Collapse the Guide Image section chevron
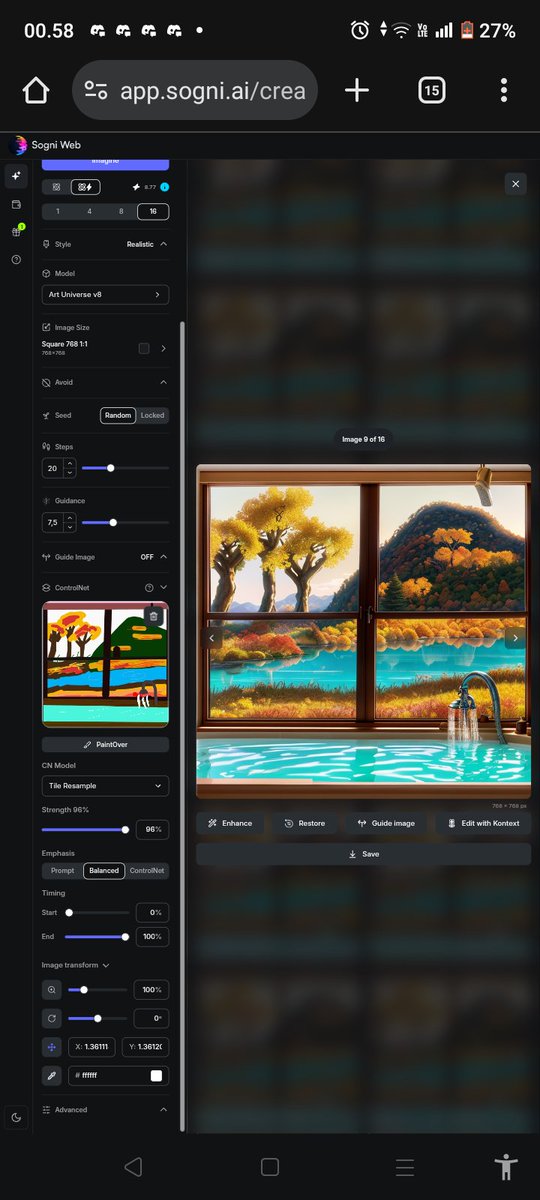 coord(164,557)
